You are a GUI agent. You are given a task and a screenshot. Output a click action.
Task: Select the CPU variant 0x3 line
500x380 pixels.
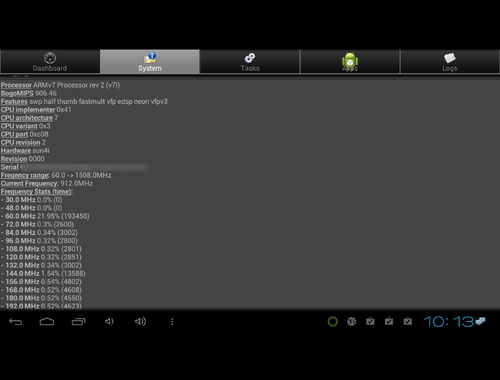(x=26, y=126)
